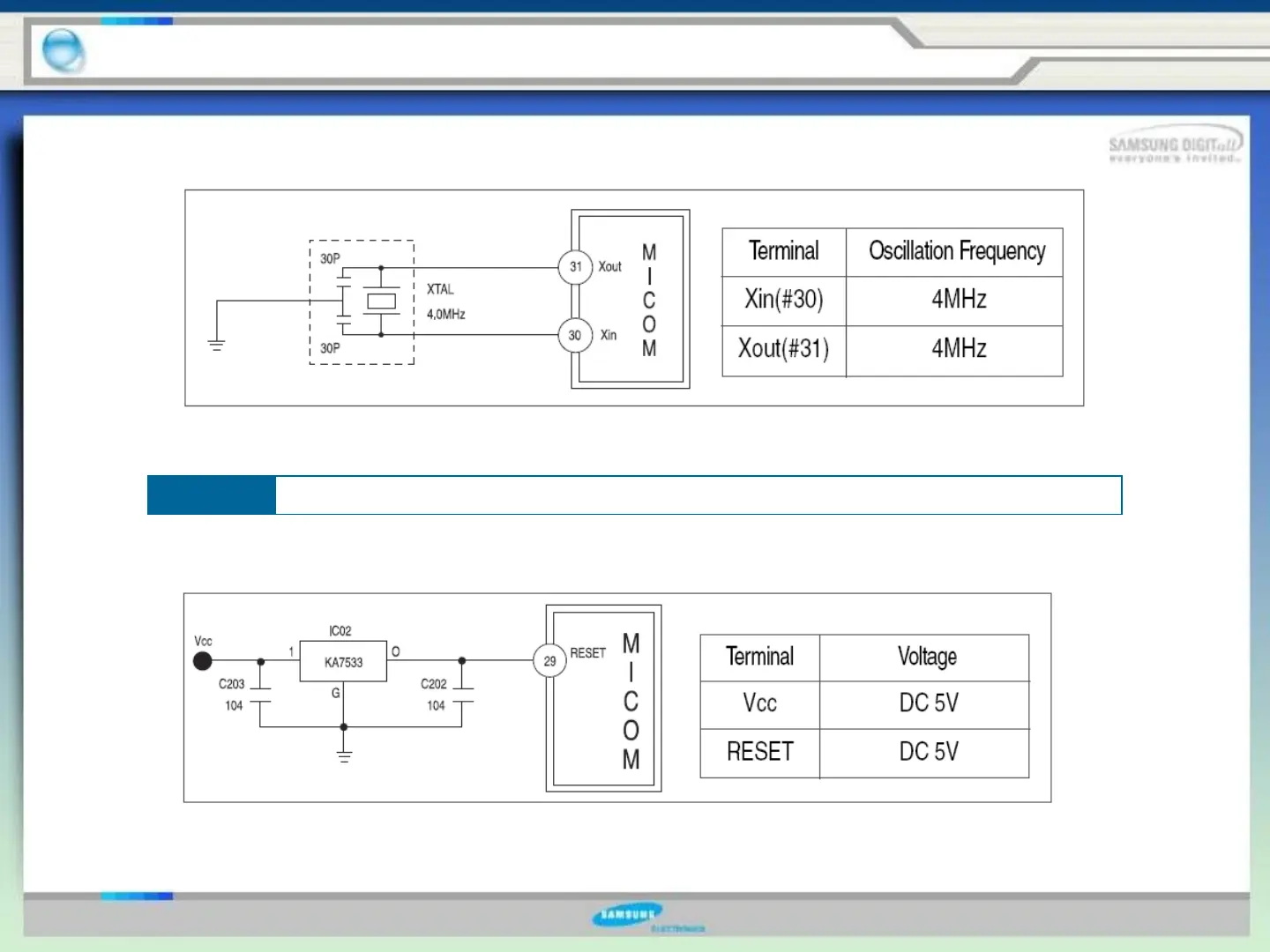
Task: Select the "4MHz" value in the Xin row
Action: 959,299
